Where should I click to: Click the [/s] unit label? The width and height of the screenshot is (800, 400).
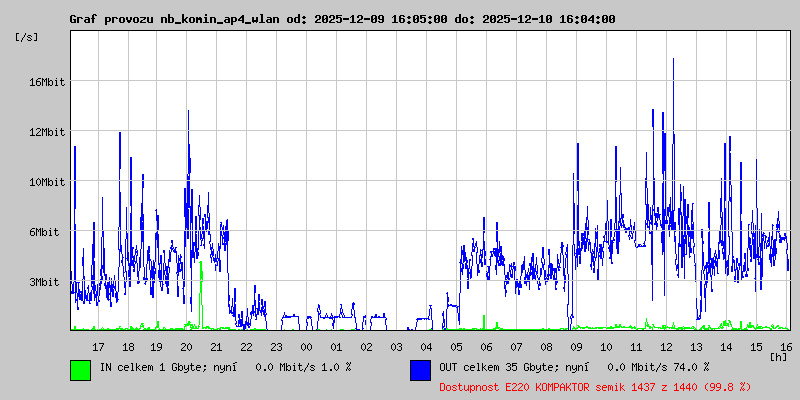pyautogui.click(x=27, y=37)
